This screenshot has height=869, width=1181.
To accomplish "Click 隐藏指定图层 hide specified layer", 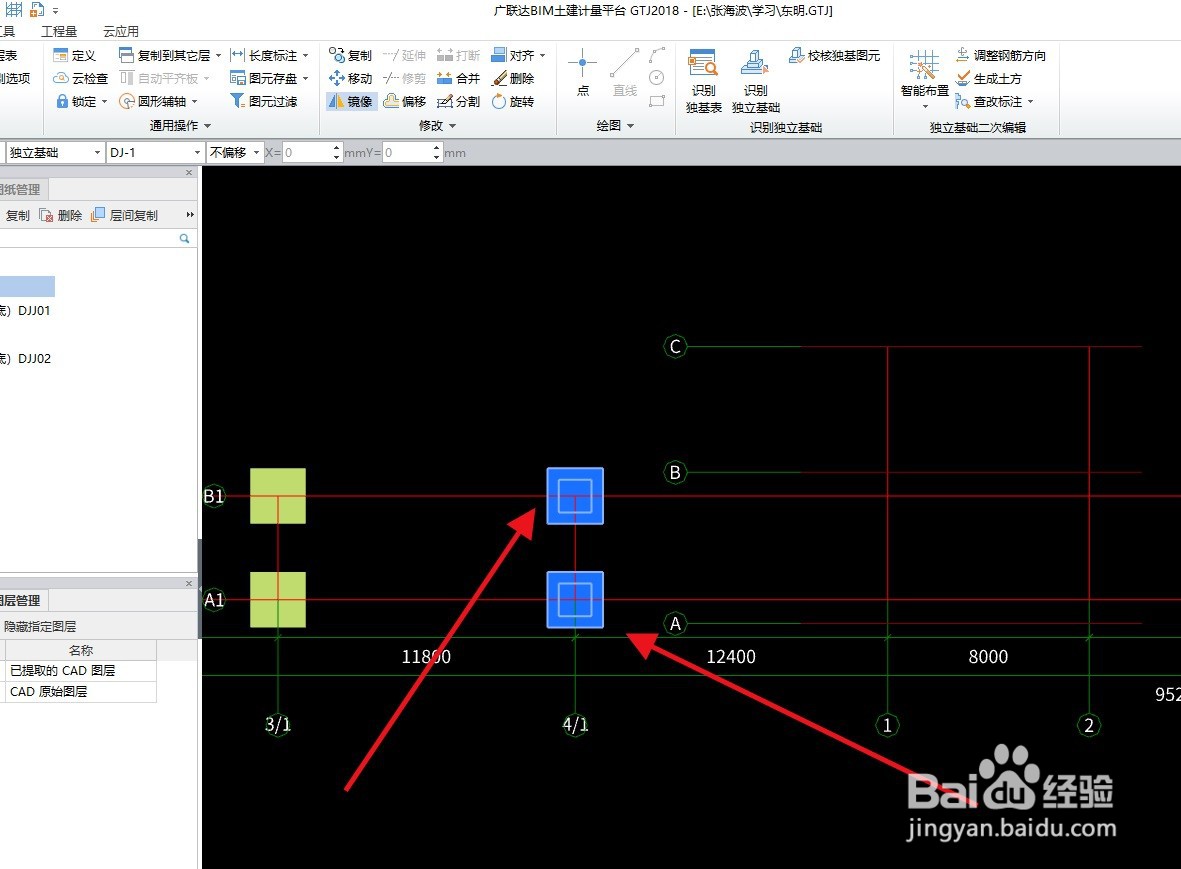I will tap(40, 627).
